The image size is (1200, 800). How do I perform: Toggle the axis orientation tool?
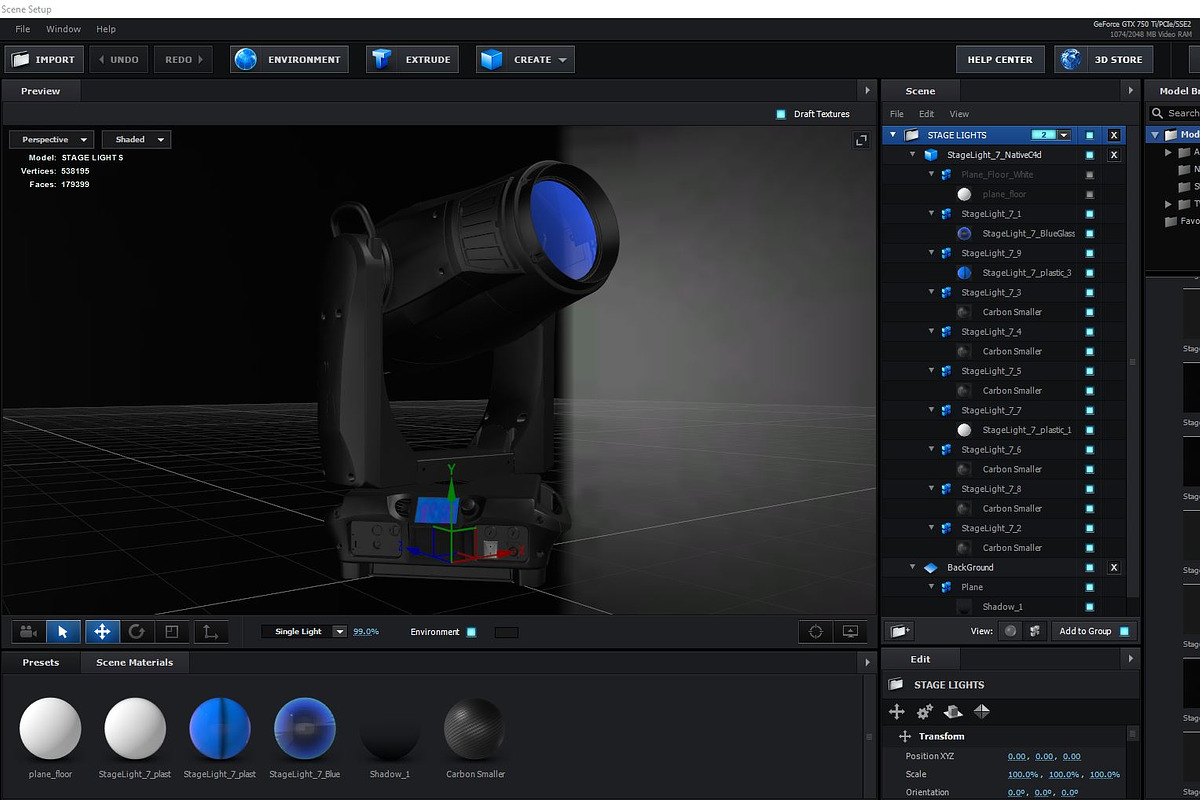click(x=210, y=632)
